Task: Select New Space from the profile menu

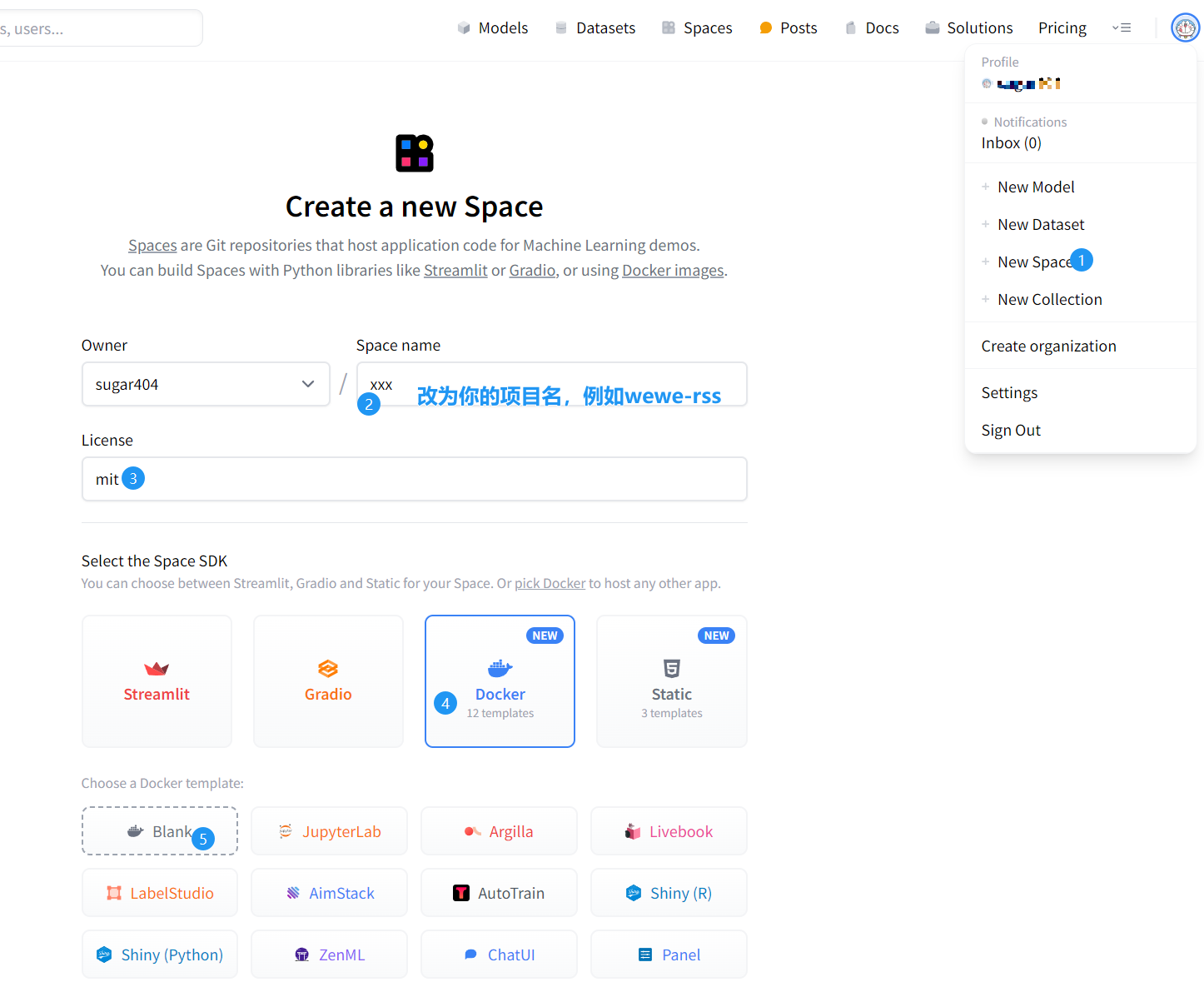Action: pyautogui.click(x=1034, y=262)
